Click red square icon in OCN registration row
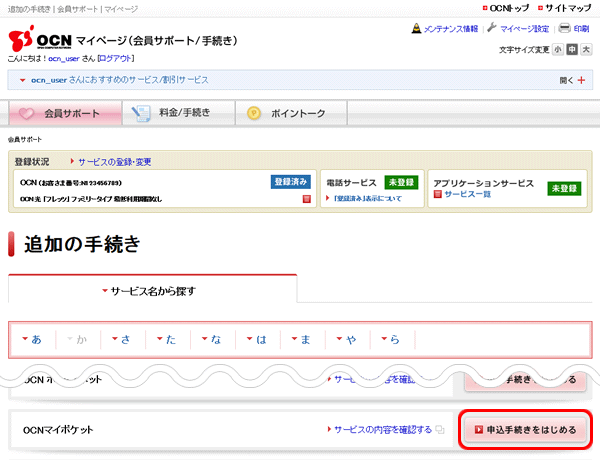 click(307, 199)
